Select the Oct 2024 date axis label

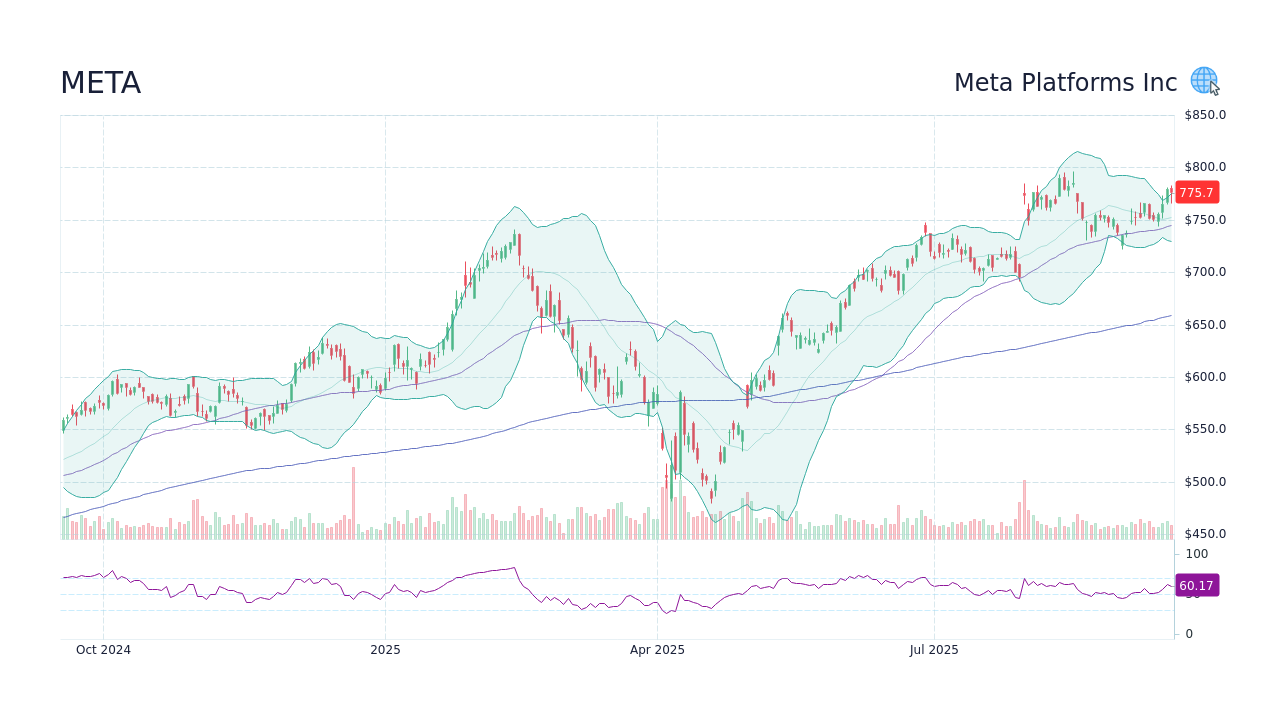[x=103, y=650]
